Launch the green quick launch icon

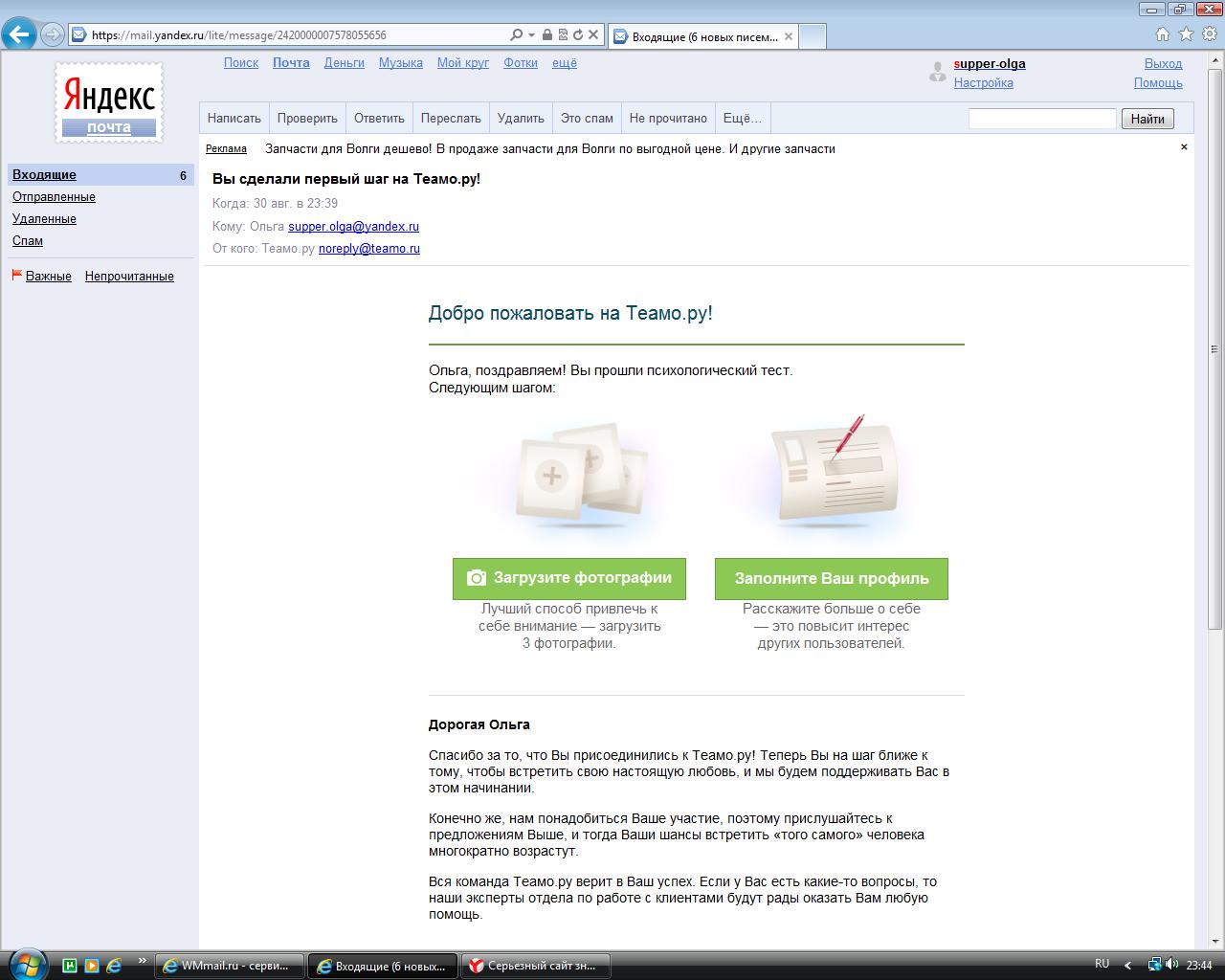click(70, 966)
